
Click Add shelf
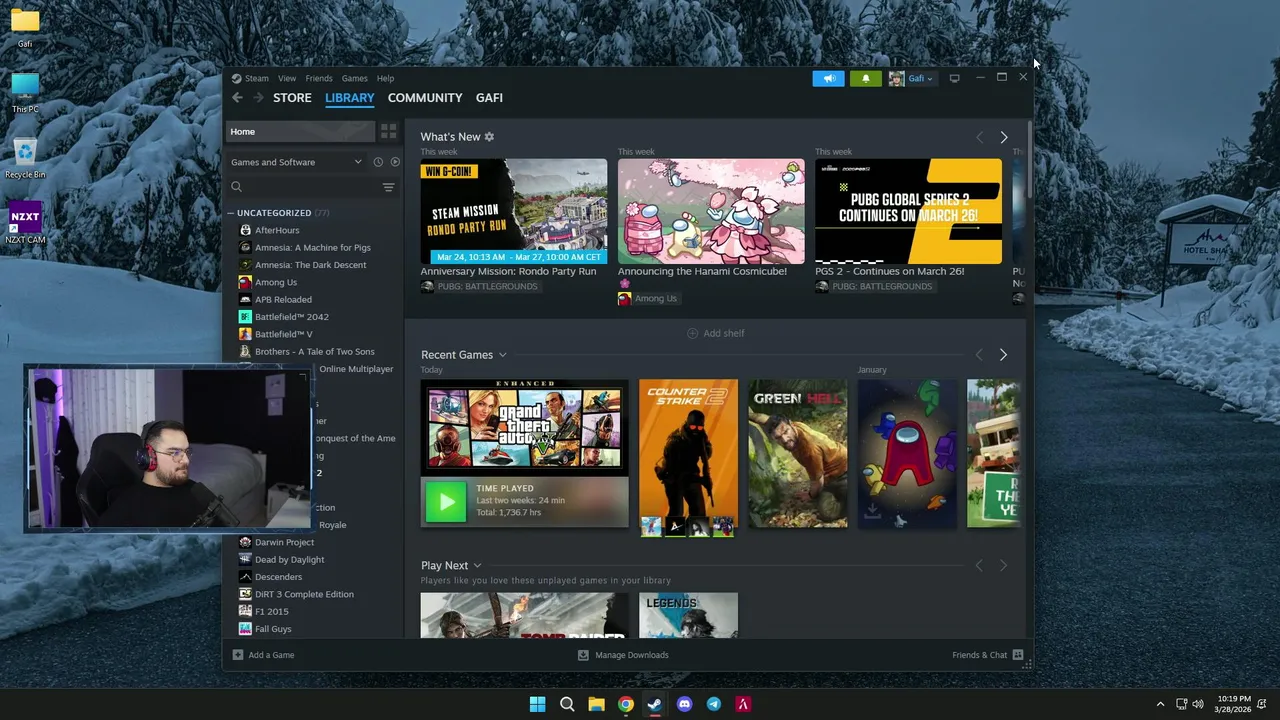pyautogui.click(x=715, y=333)
